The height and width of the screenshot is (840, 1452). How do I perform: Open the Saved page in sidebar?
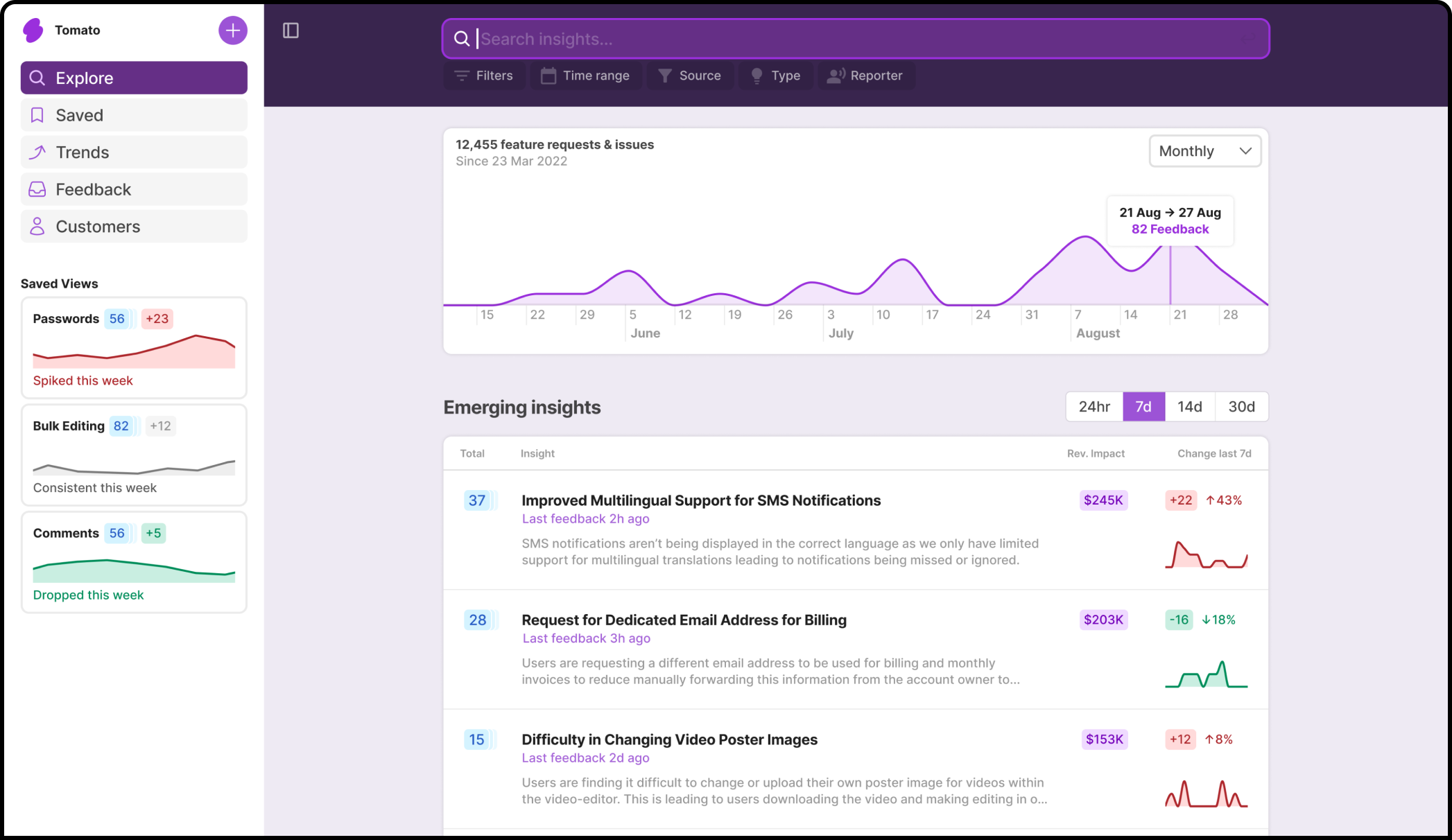134,115
